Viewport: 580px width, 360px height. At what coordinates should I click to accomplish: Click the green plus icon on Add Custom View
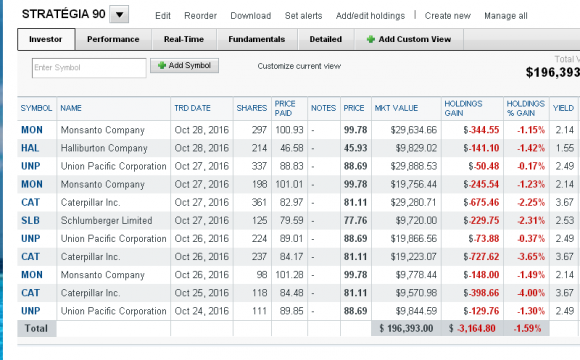coord(371,39)
